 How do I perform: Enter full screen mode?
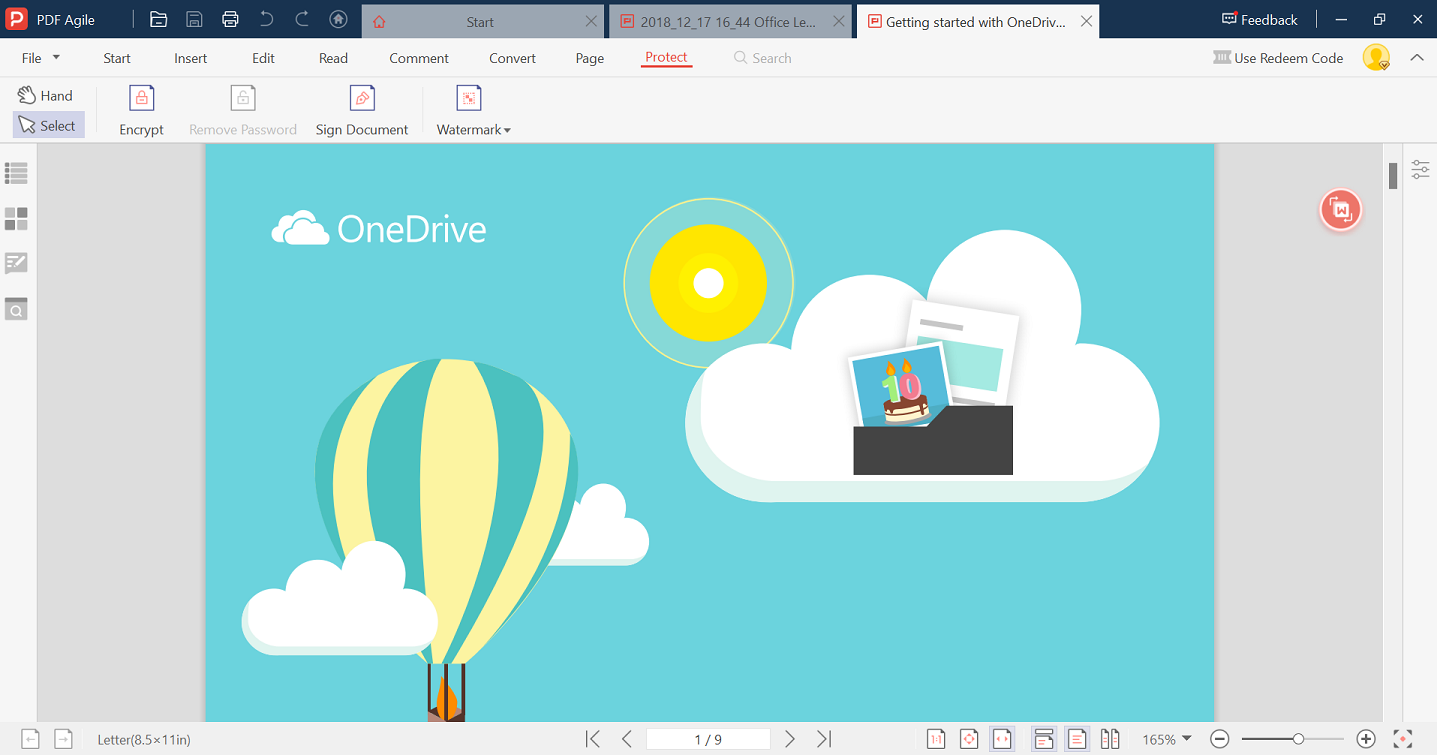1402,739
